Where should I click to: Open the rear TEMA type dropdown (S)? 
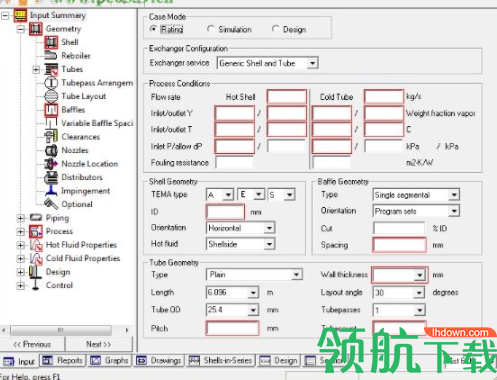click(290, 195)
